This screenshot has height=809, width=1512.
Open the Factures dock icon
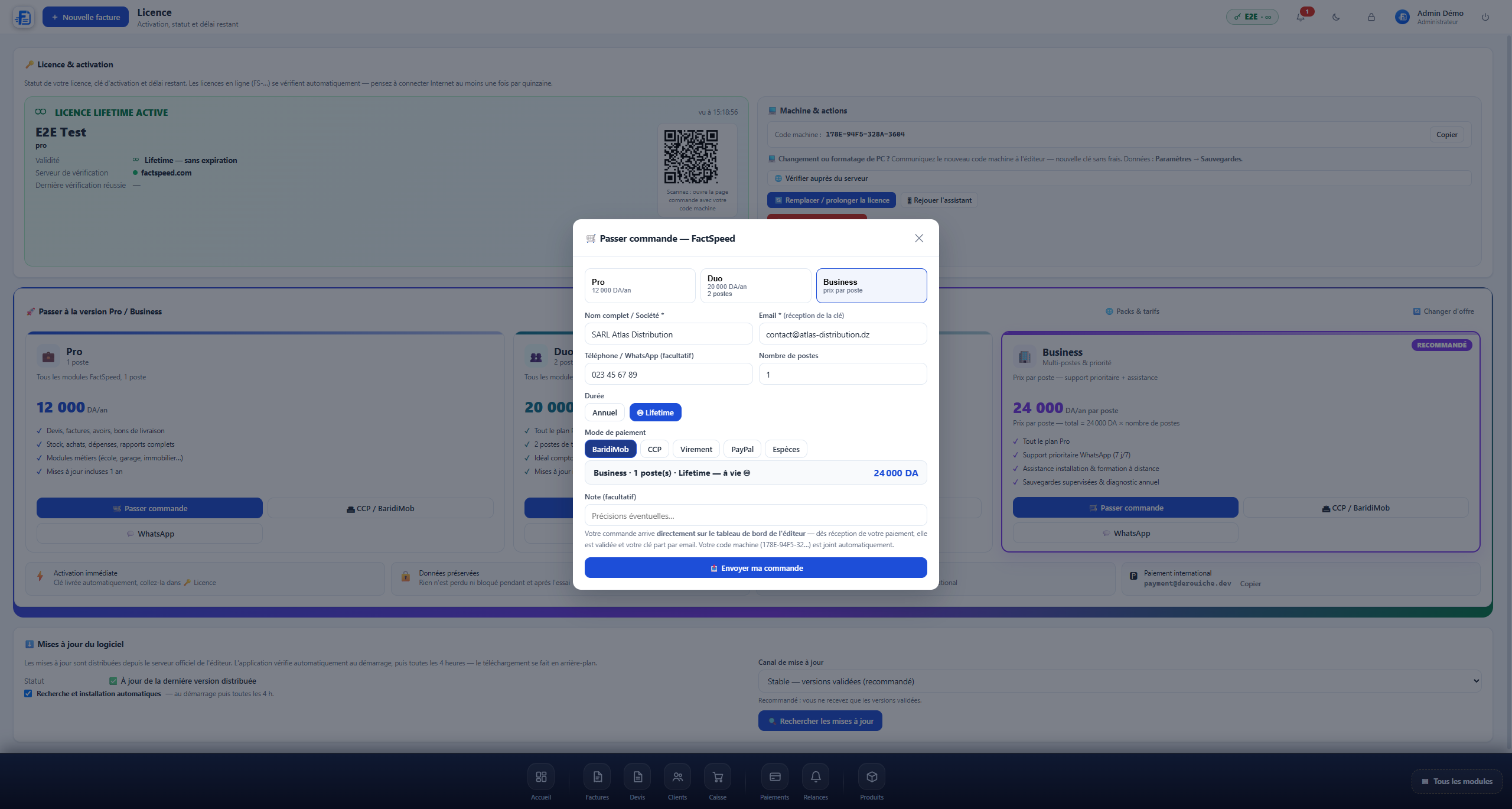pyautogui.click(x=597, y=776)
